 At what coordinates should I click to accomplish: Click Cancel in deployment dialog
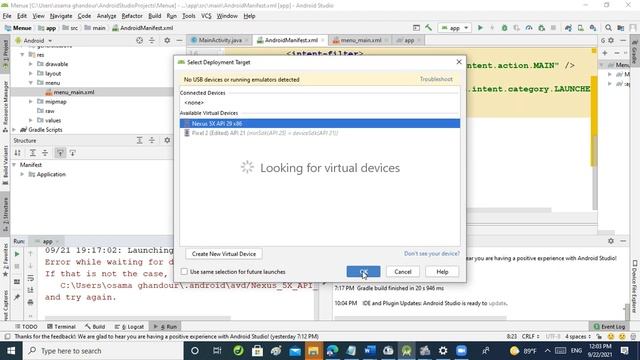[402, 271]
